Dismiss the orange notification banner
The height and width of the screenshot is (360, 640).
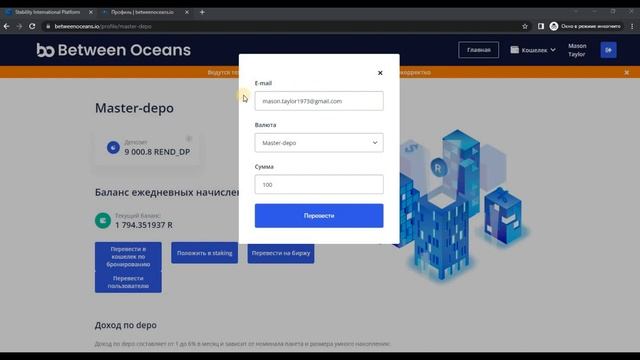(x=627, y=72)
